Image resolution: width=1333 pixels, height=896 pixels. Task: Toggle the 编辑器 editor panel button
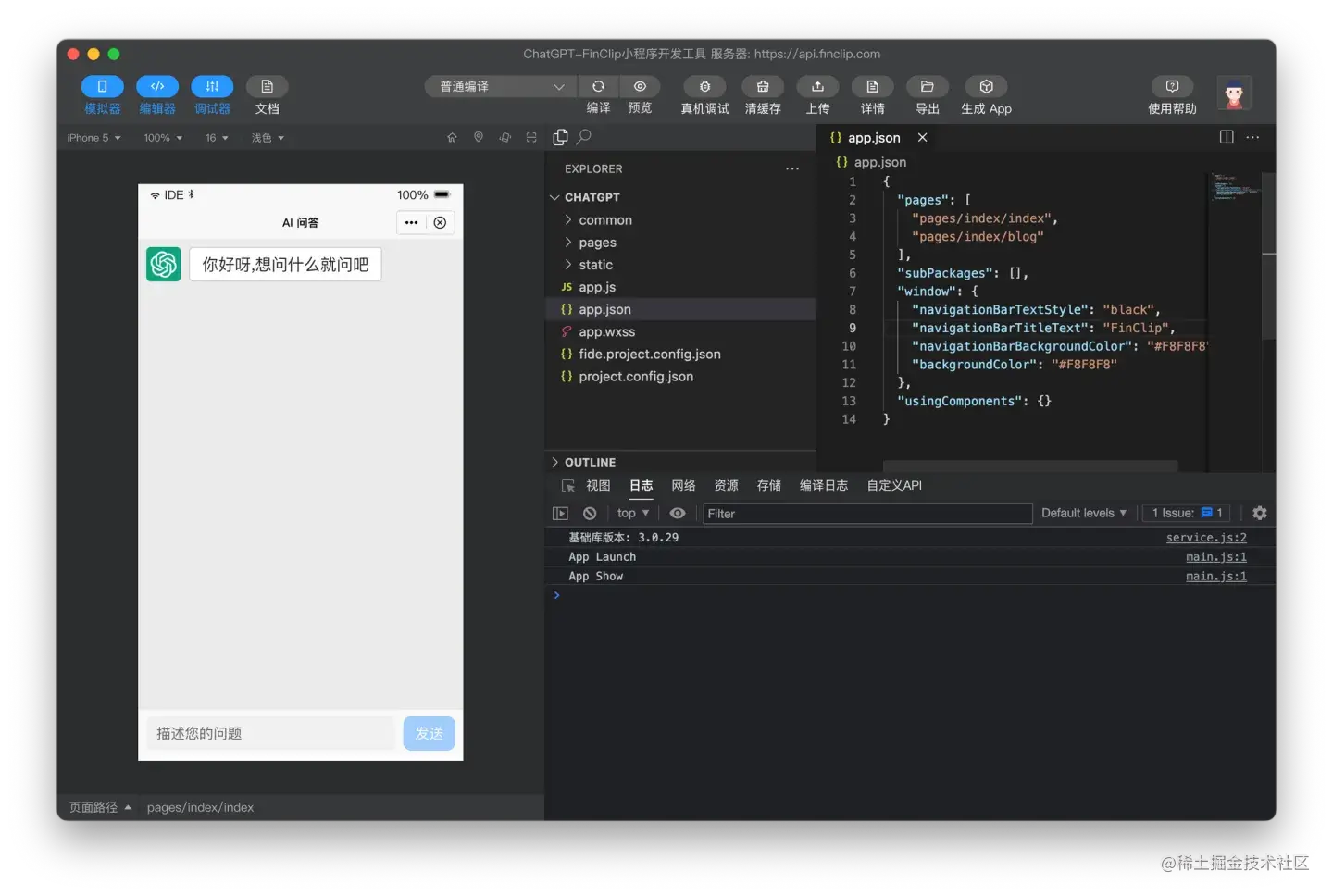tap(157, 86)
